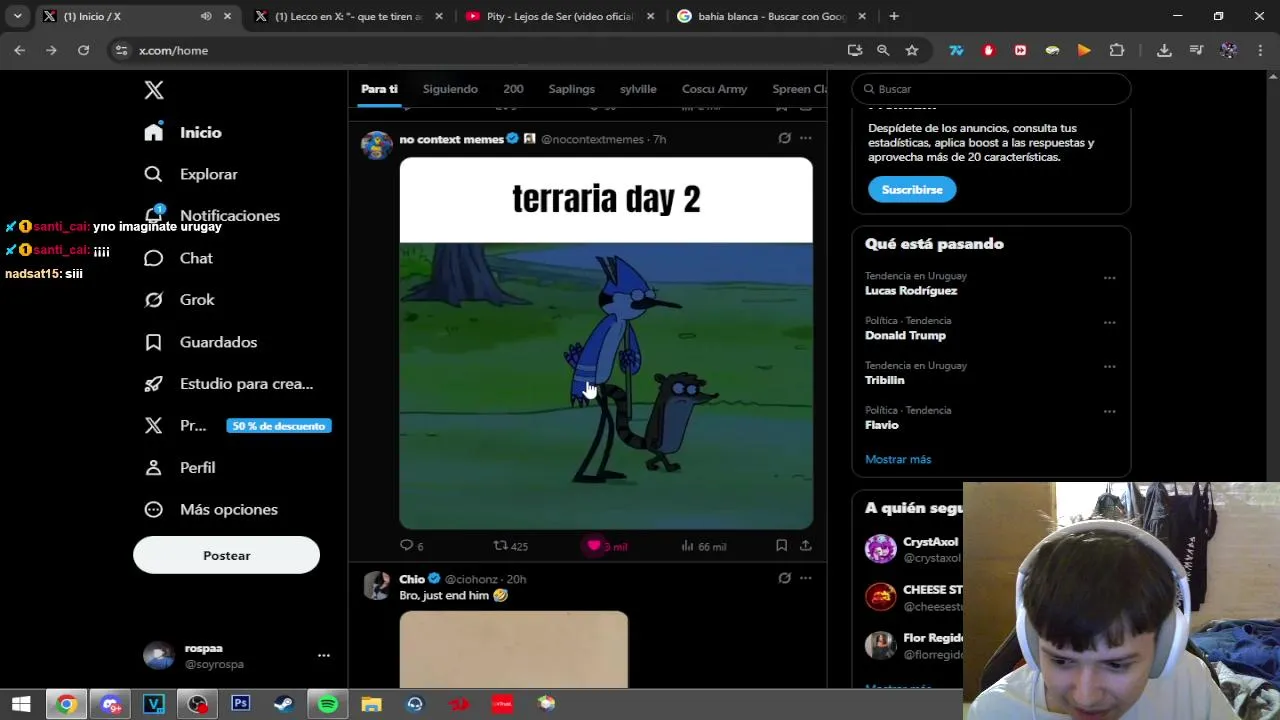The width and height of the screenshot is (1280, 720).
Task: Switch to Lecco en X browser tab
Action: pyautogui.click(x=348, y=16)
